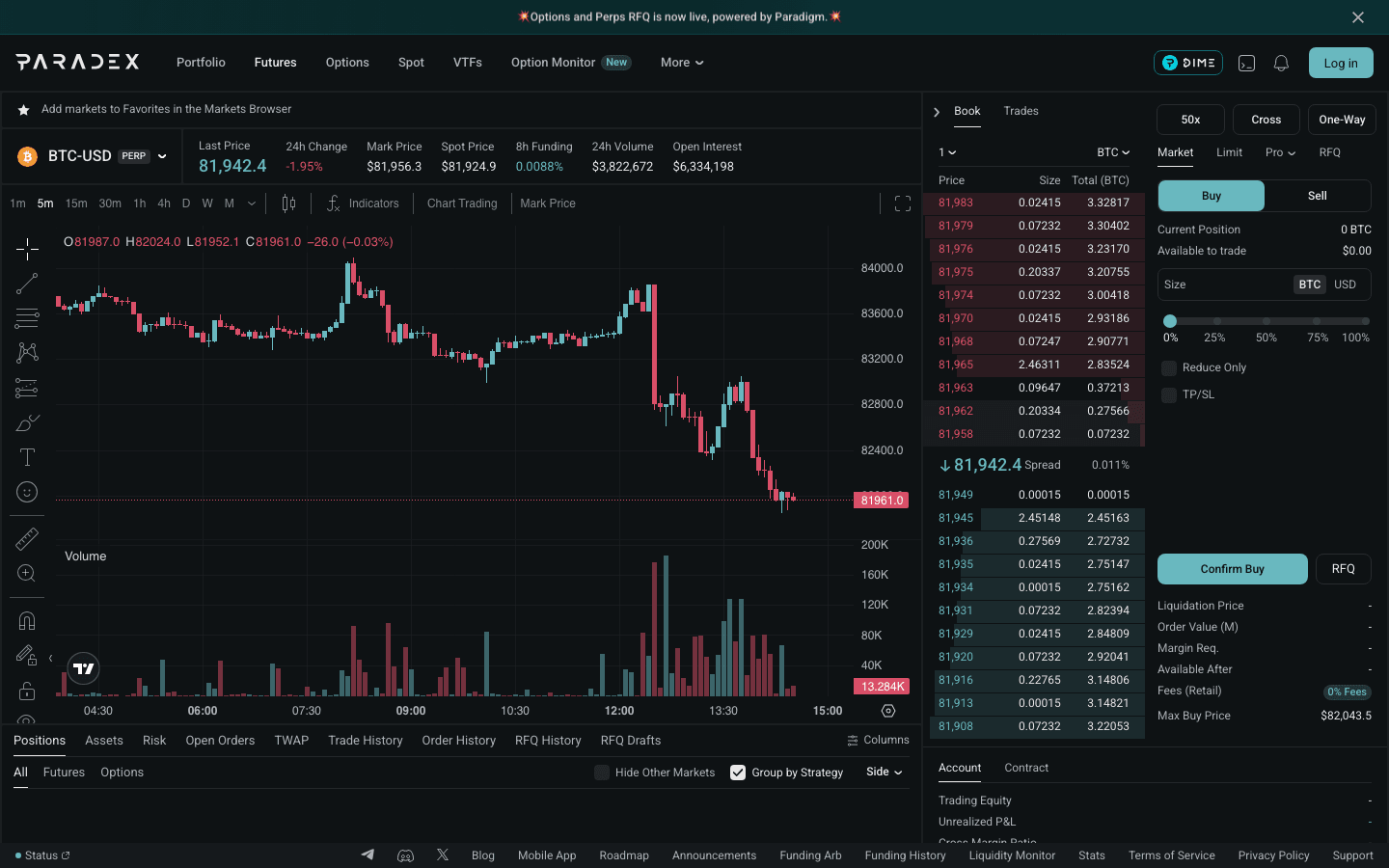Uncheck Group by Strategy
The image size is (1389, 868).
(738, 773)
